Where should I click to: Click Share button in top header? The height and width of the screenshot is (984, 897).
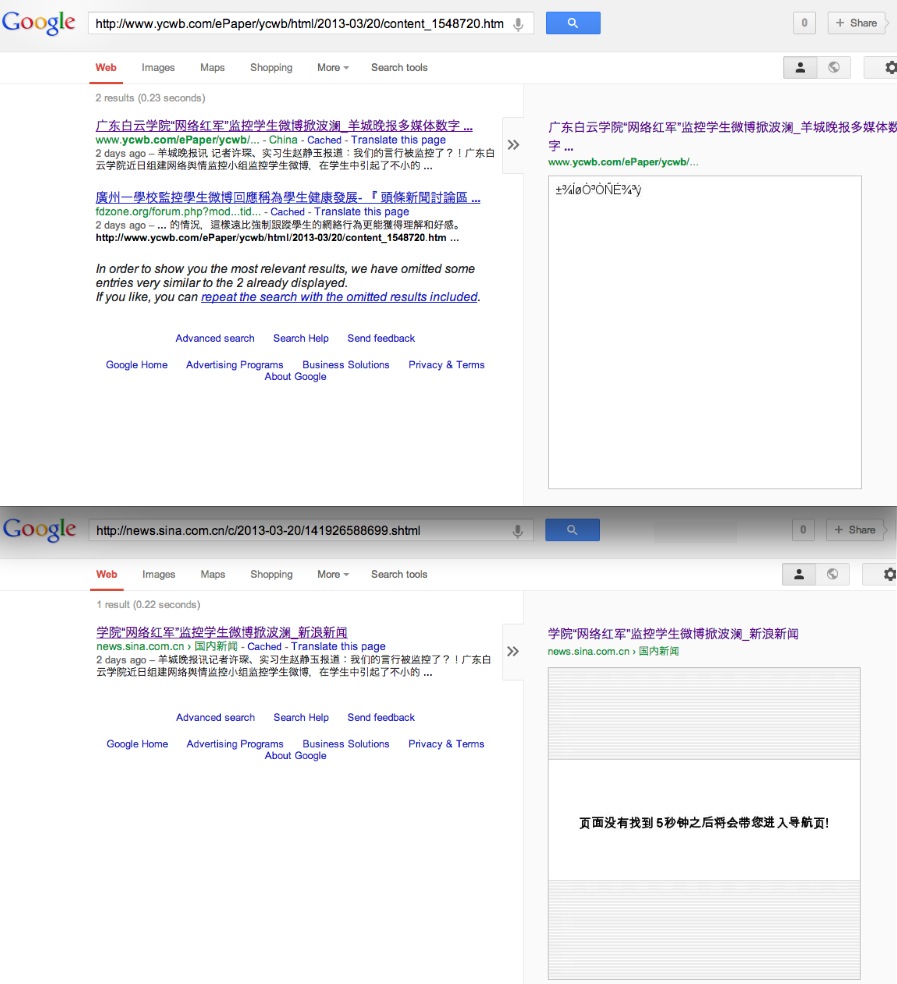click(x=856, y=23)
